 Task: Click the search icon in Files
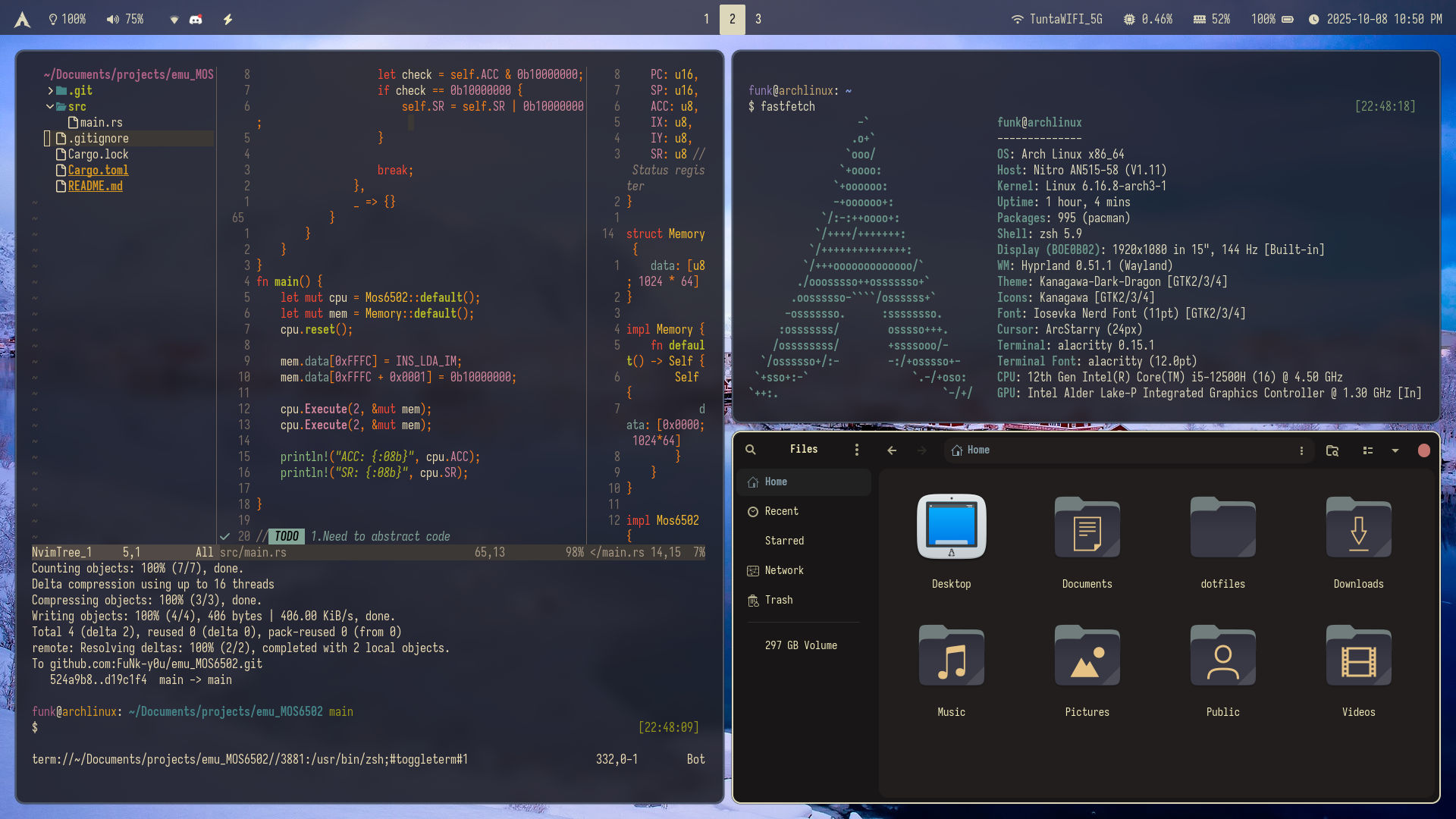pyautogui.click(x=751, y=450)
